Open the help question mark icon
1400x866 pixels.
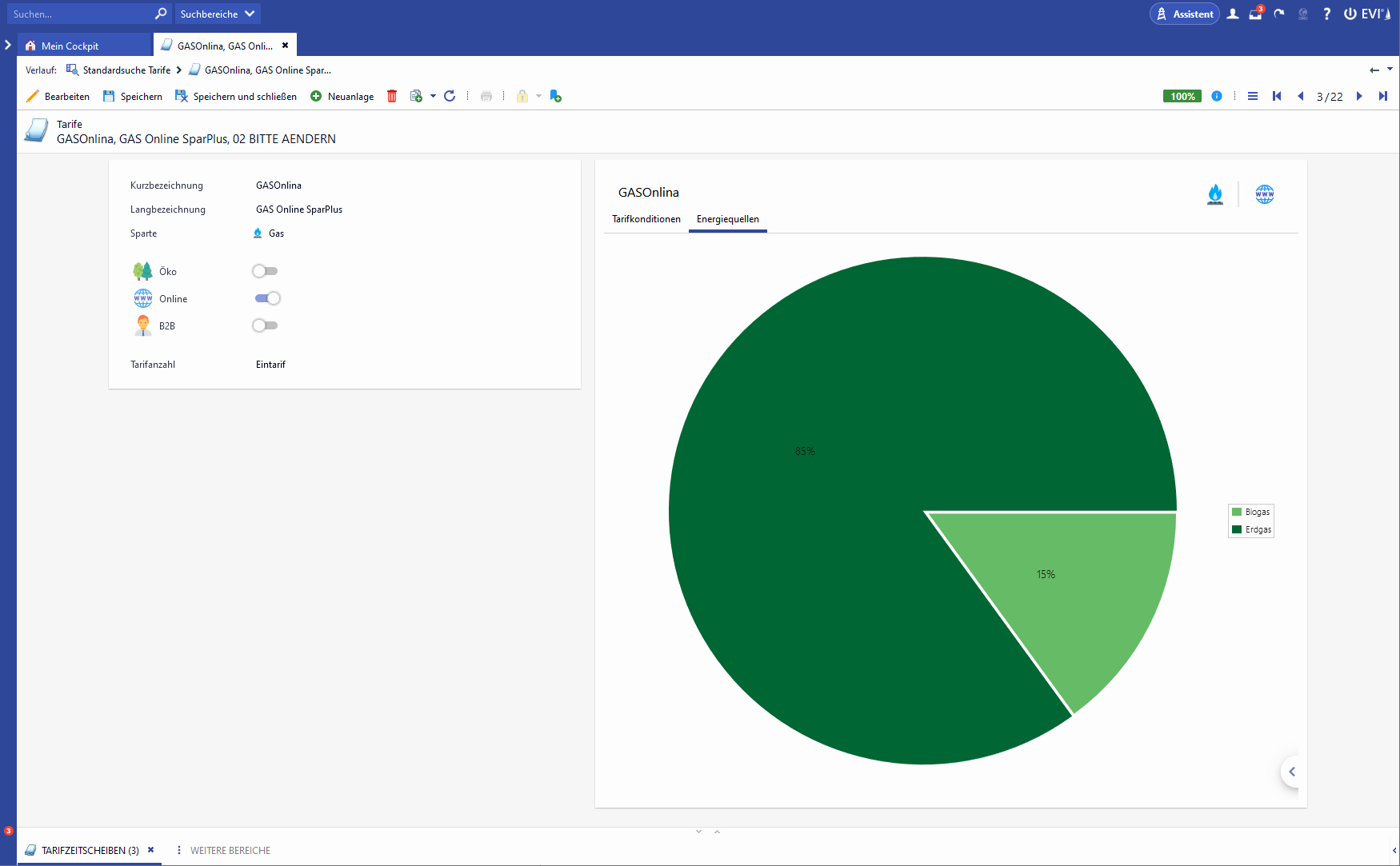1326,14
